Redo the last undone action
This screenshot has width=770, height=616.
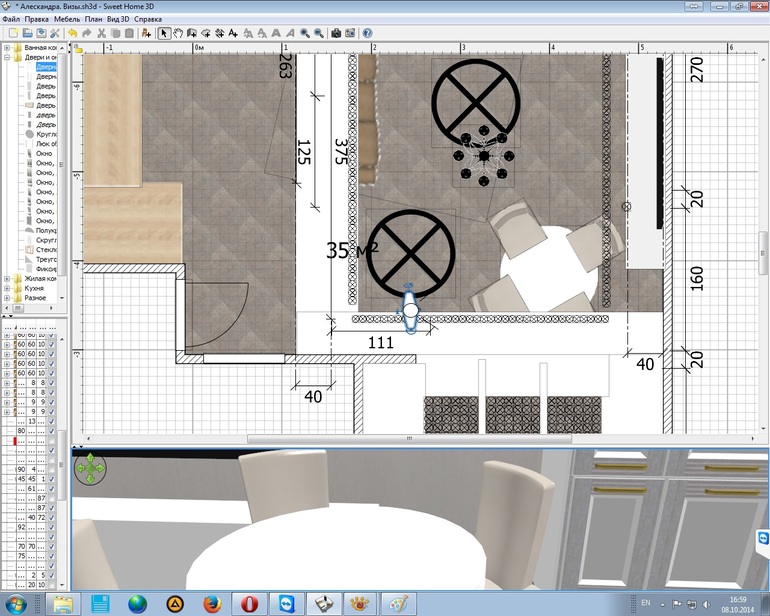tap(87, 33)
